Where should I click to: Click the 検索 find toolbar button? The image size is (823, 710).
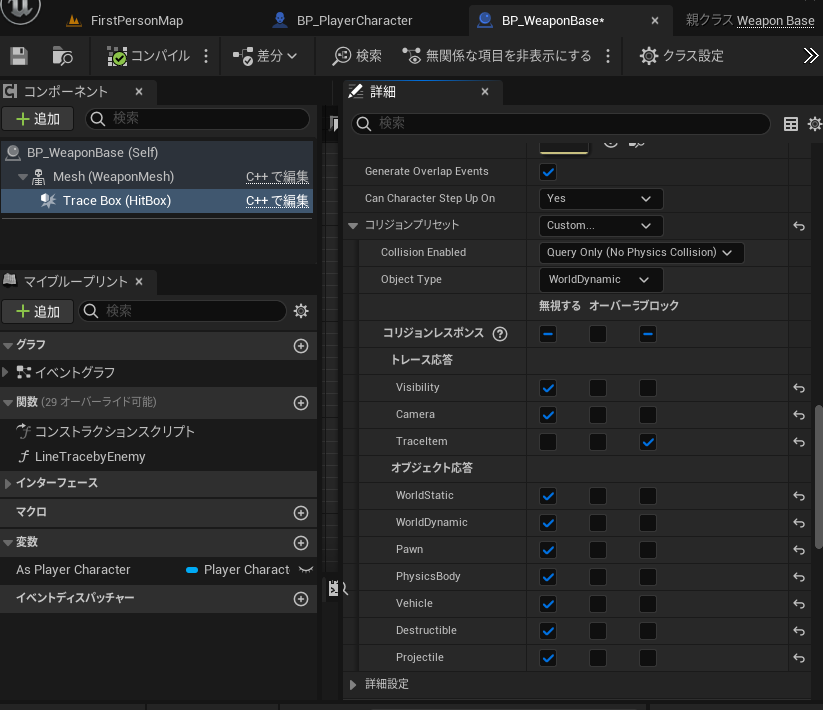[357, 56]
